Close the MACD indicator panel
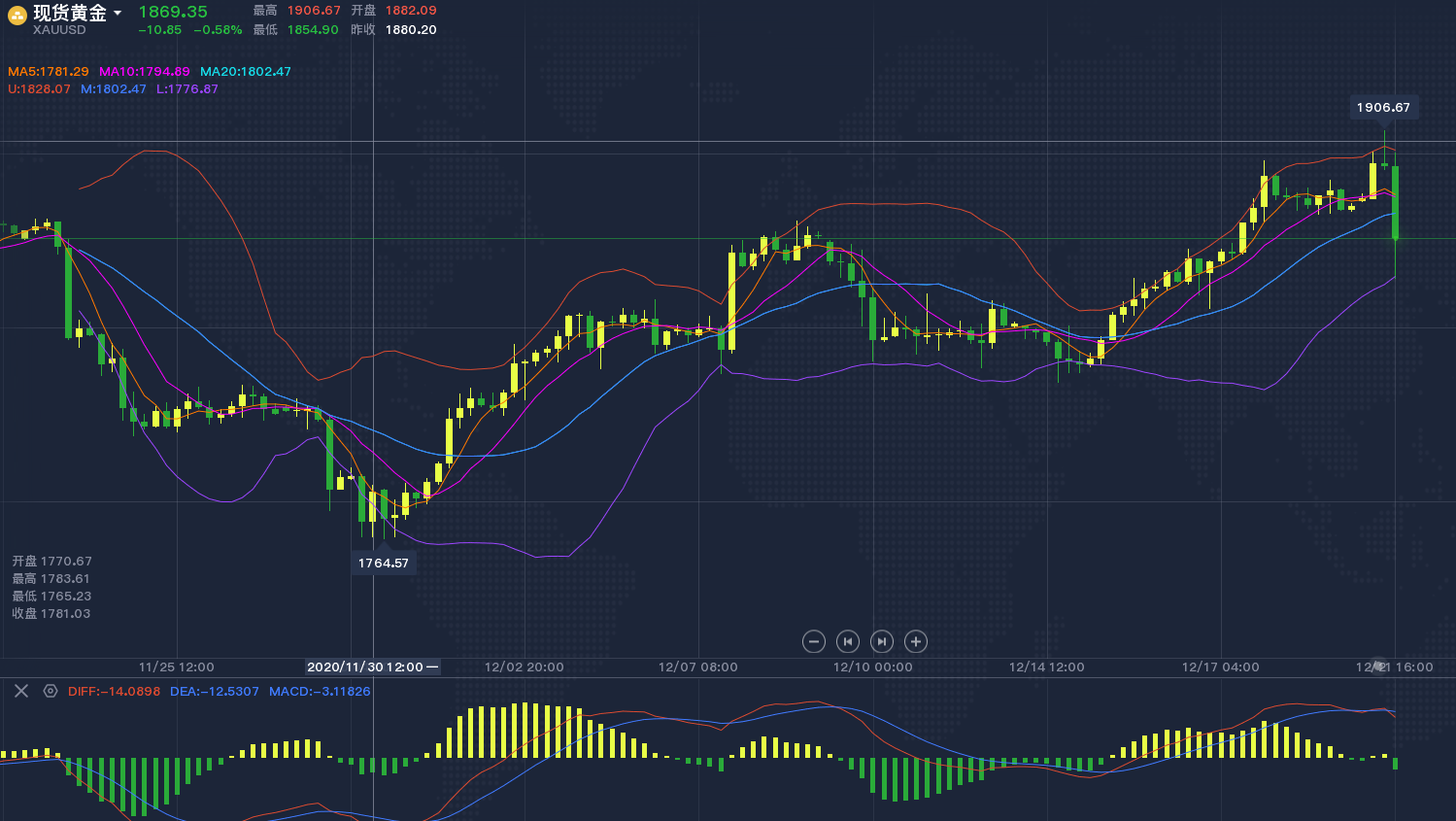Screen dimensions: 1456x821 pyautogui.click(x=21, y=691)
